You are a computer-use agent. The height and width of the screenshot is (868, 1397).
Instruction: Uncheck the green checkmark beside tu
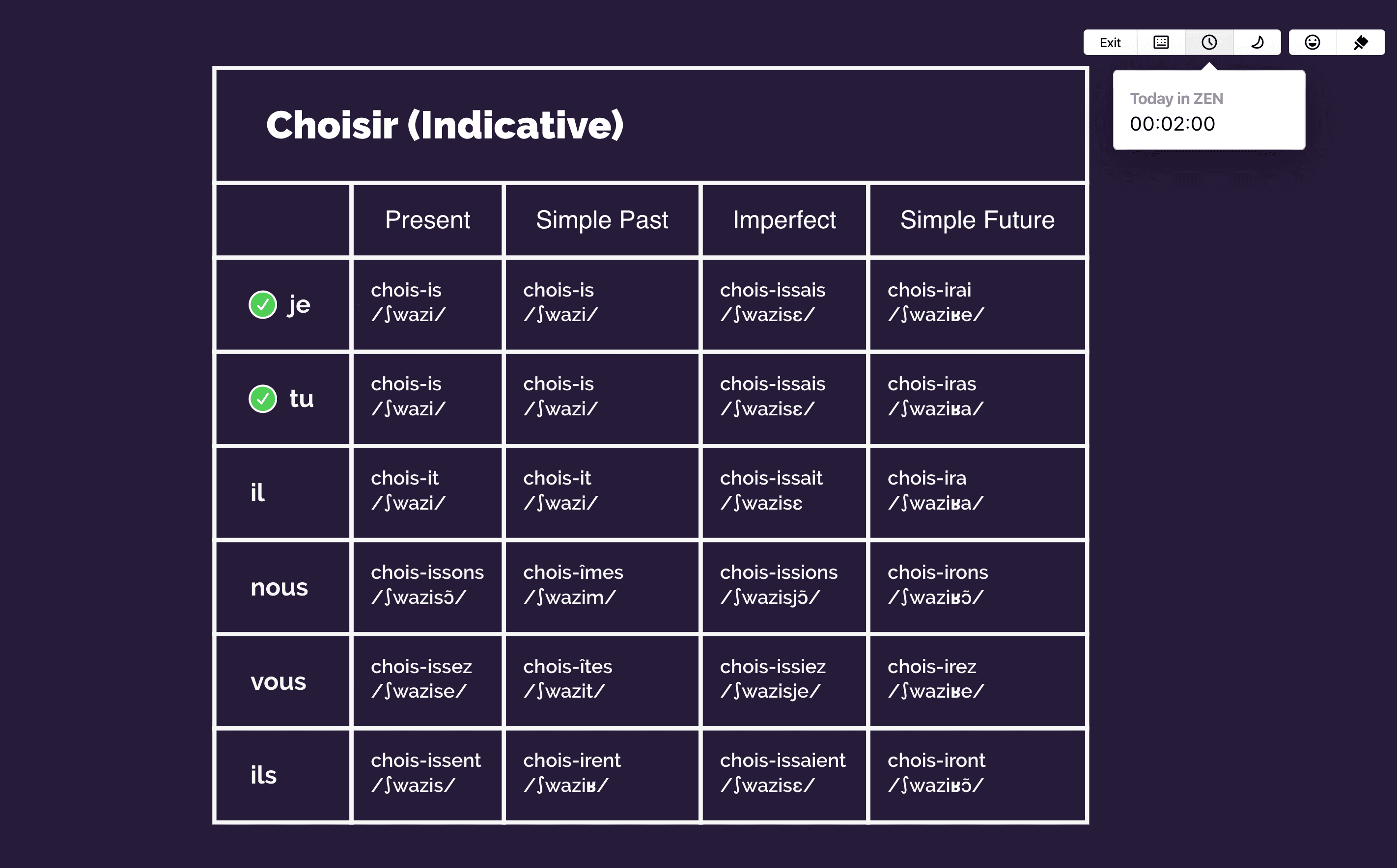[x=263, y=399]
